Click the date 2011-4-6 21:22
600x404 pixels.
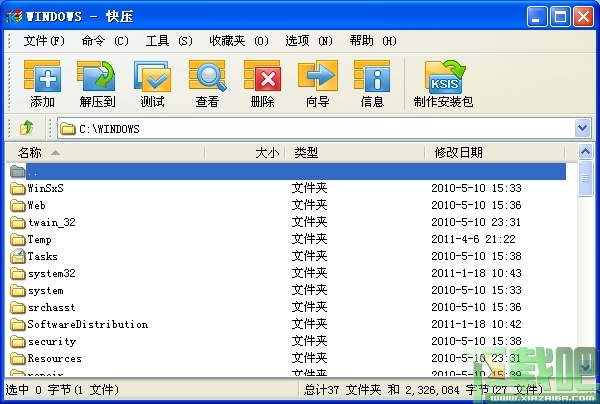pos(473,239)
